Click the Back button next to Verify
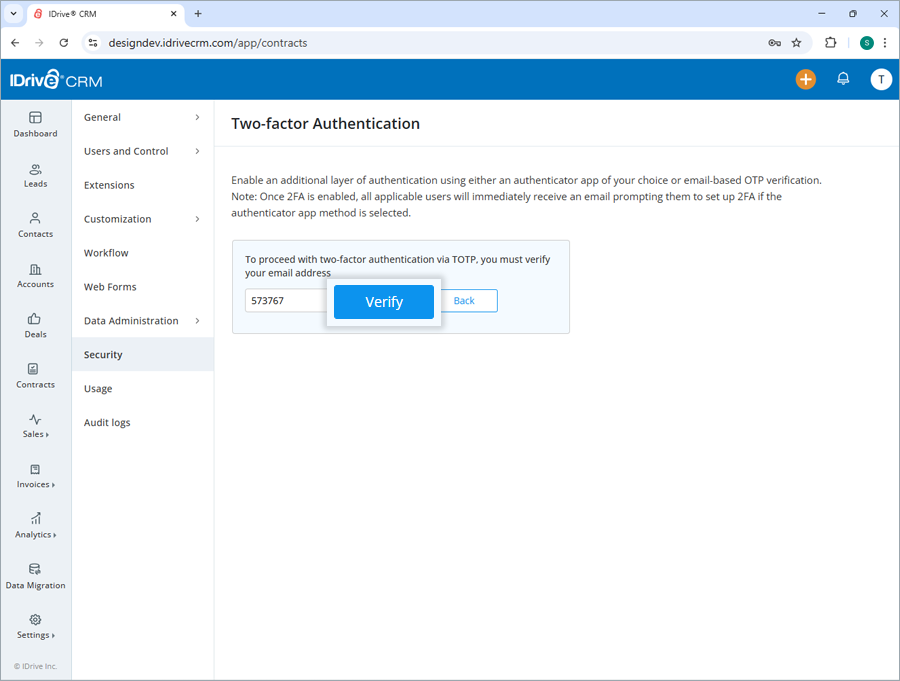The image size is (900, 681). pos(463,300)
